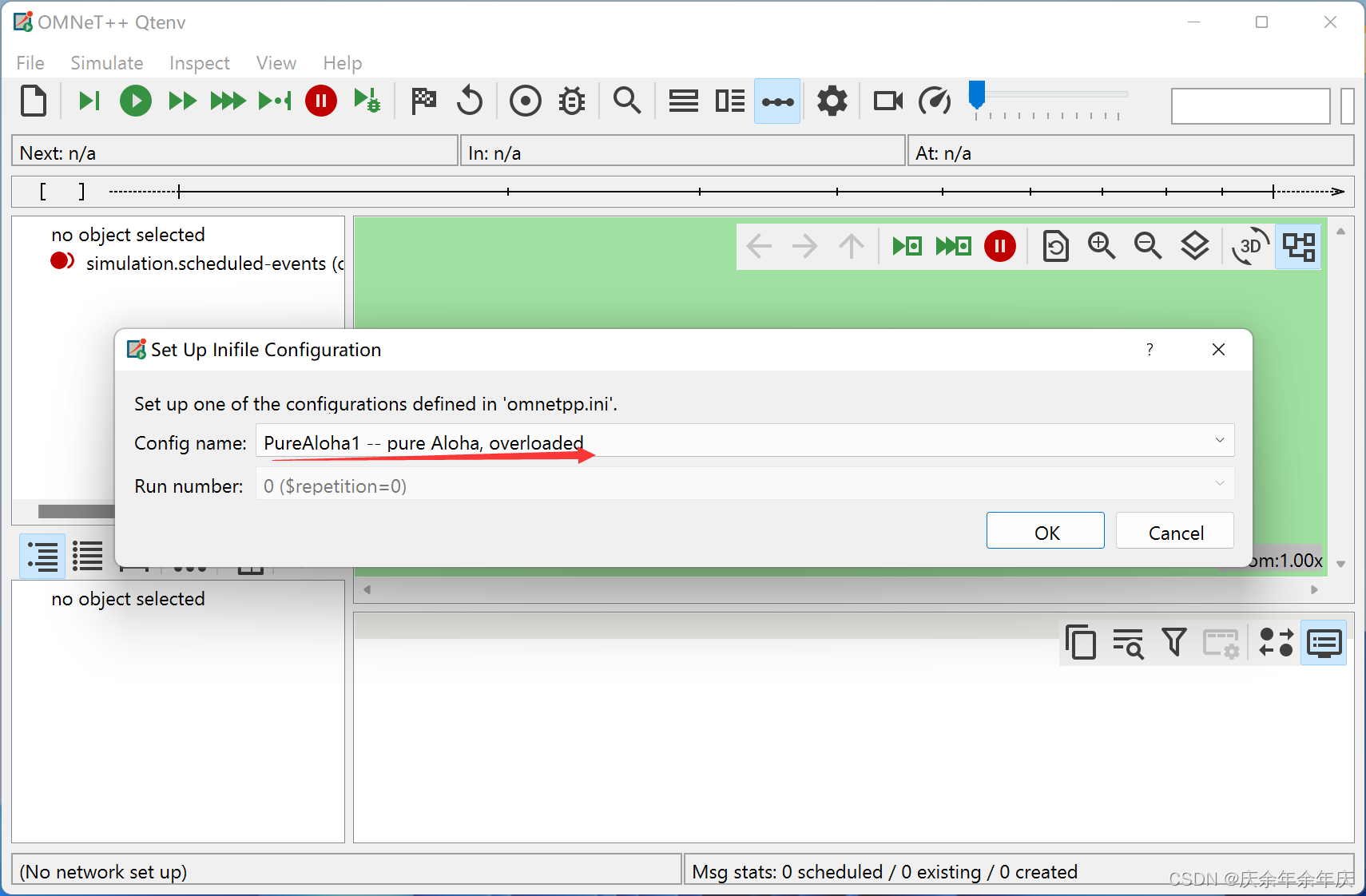Screen dimensions: 1366x896
Task: Confirm the configuration with OK
Action: (x=1046, y=531)
